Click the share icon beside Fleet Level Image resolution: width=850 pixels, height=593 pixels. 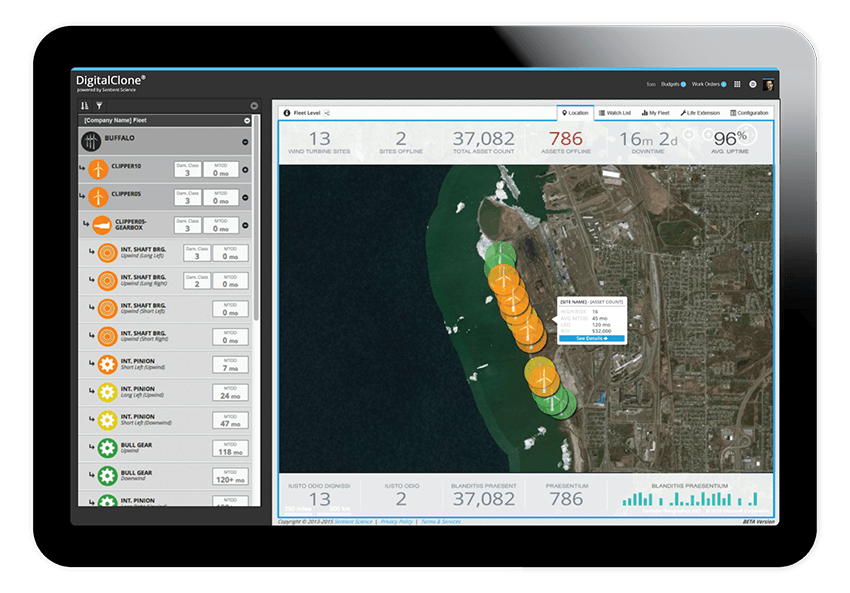click(327, 113)
